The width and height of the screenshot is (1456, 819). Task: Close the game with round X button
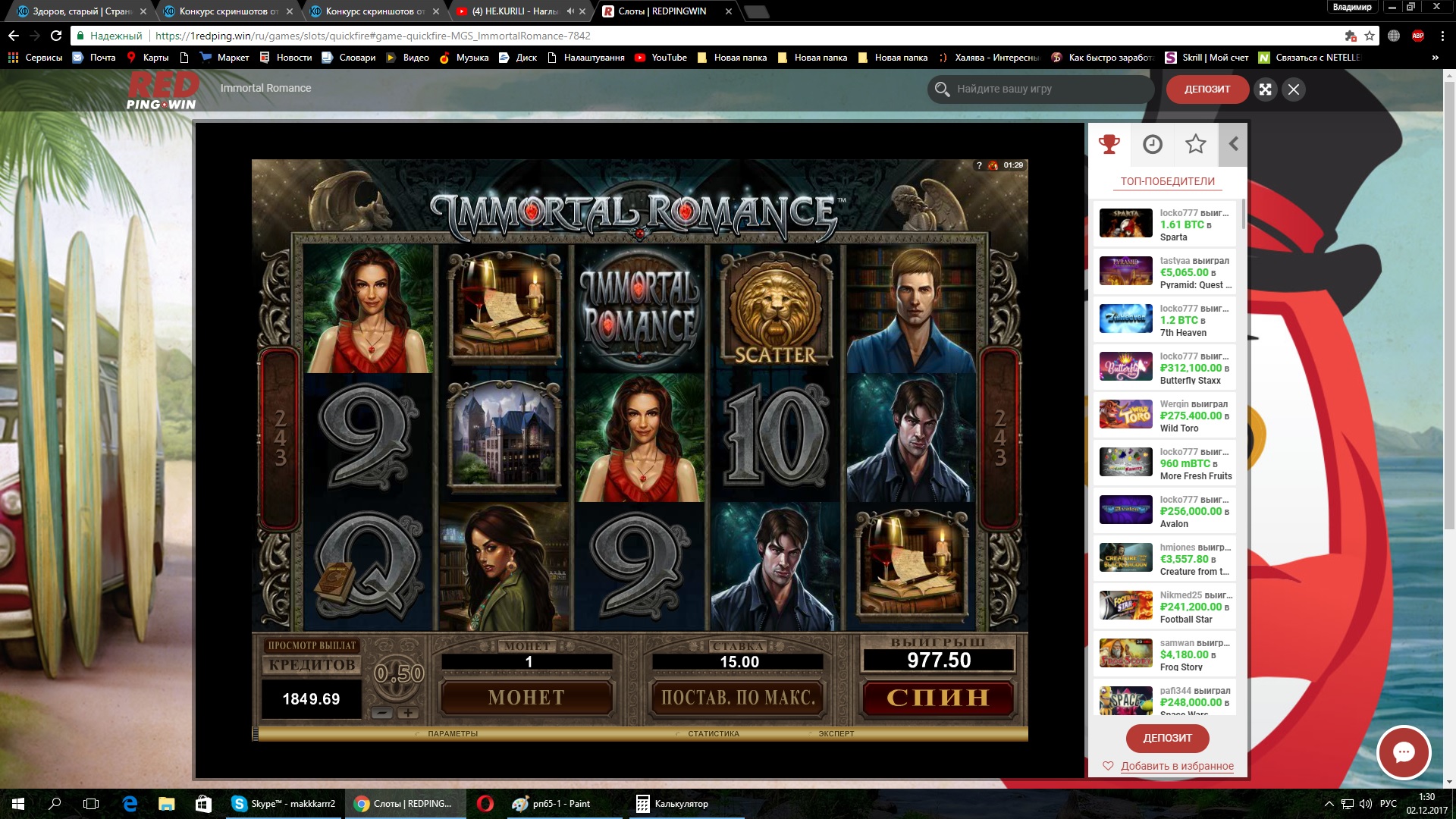point(1294,89)
